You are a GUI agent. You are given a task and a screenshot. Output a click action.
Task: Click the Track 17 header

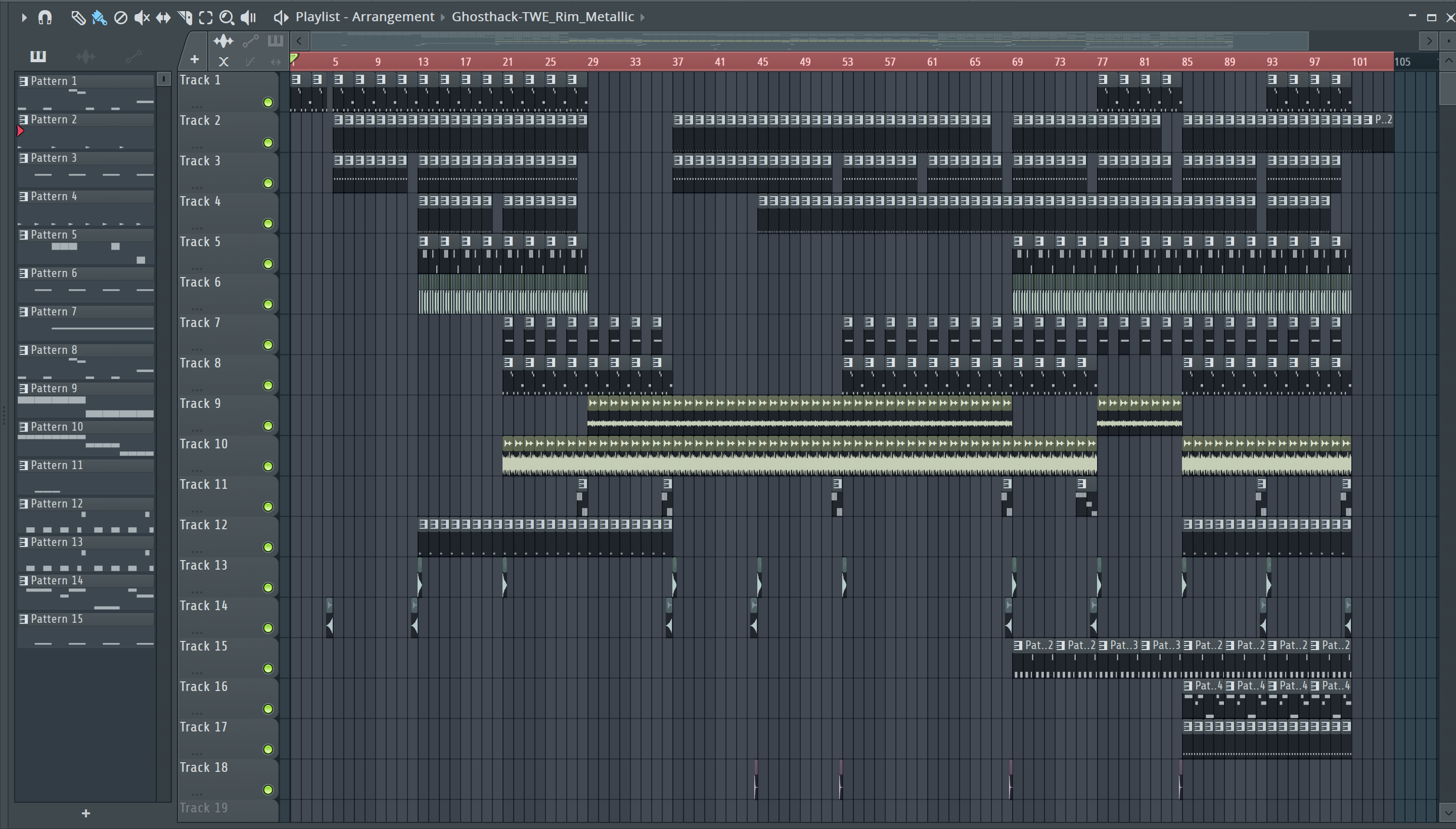228,738
